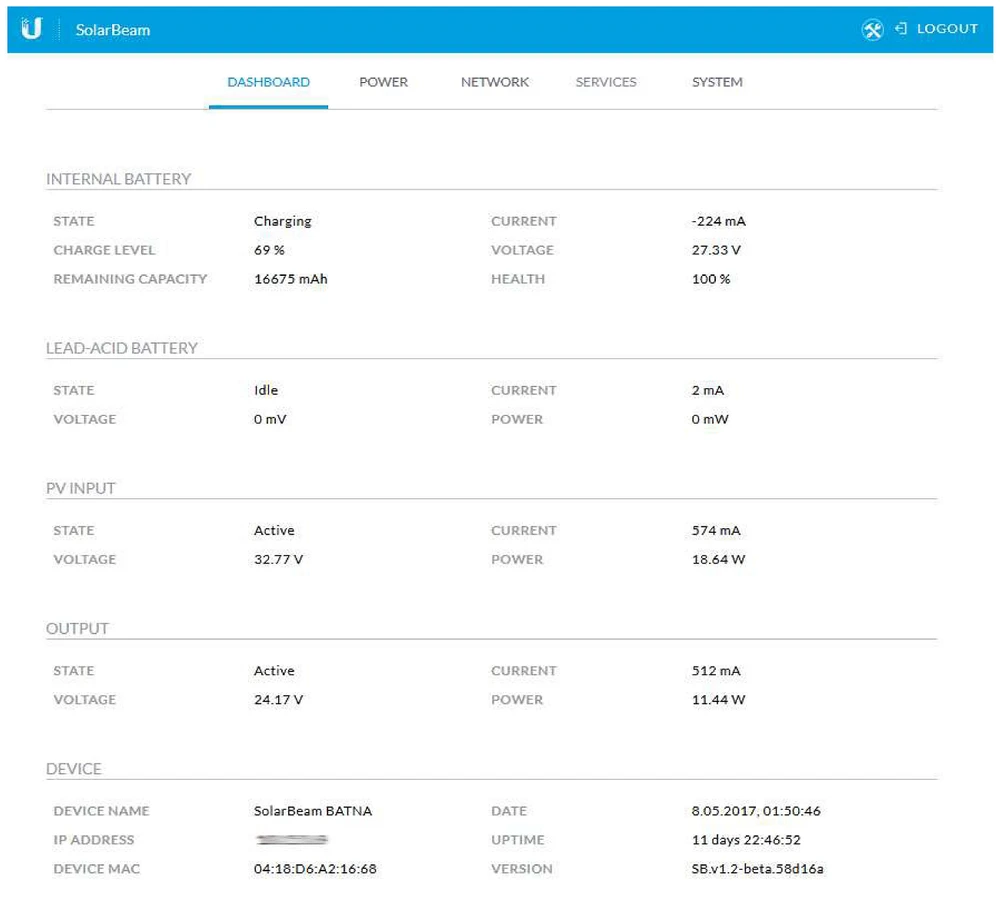Open the System tab
Viewport: 1000px width, 898px height.
pyautogui.click(x=717, y=82)
